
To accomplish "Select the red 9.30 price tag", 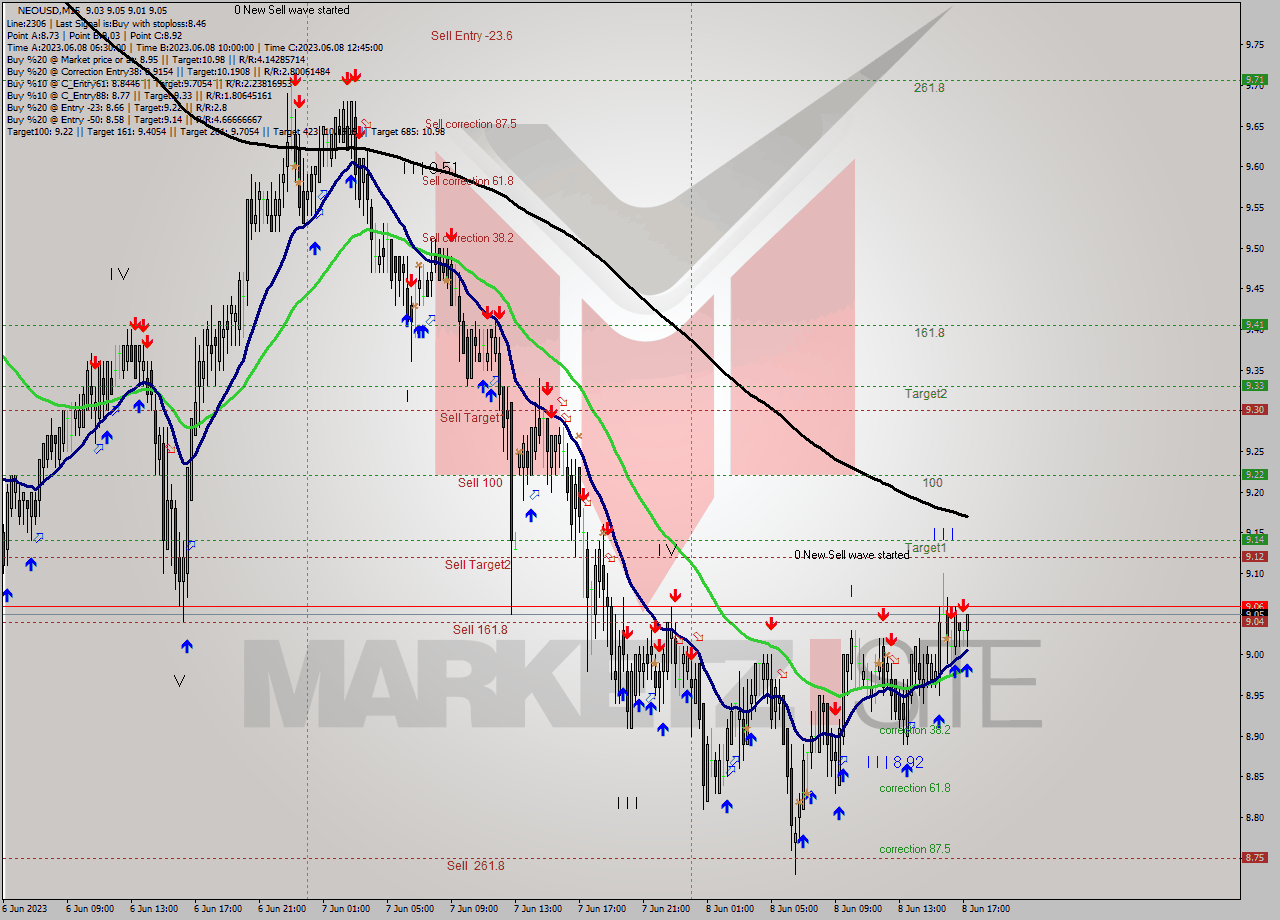I will point(1254,409).
